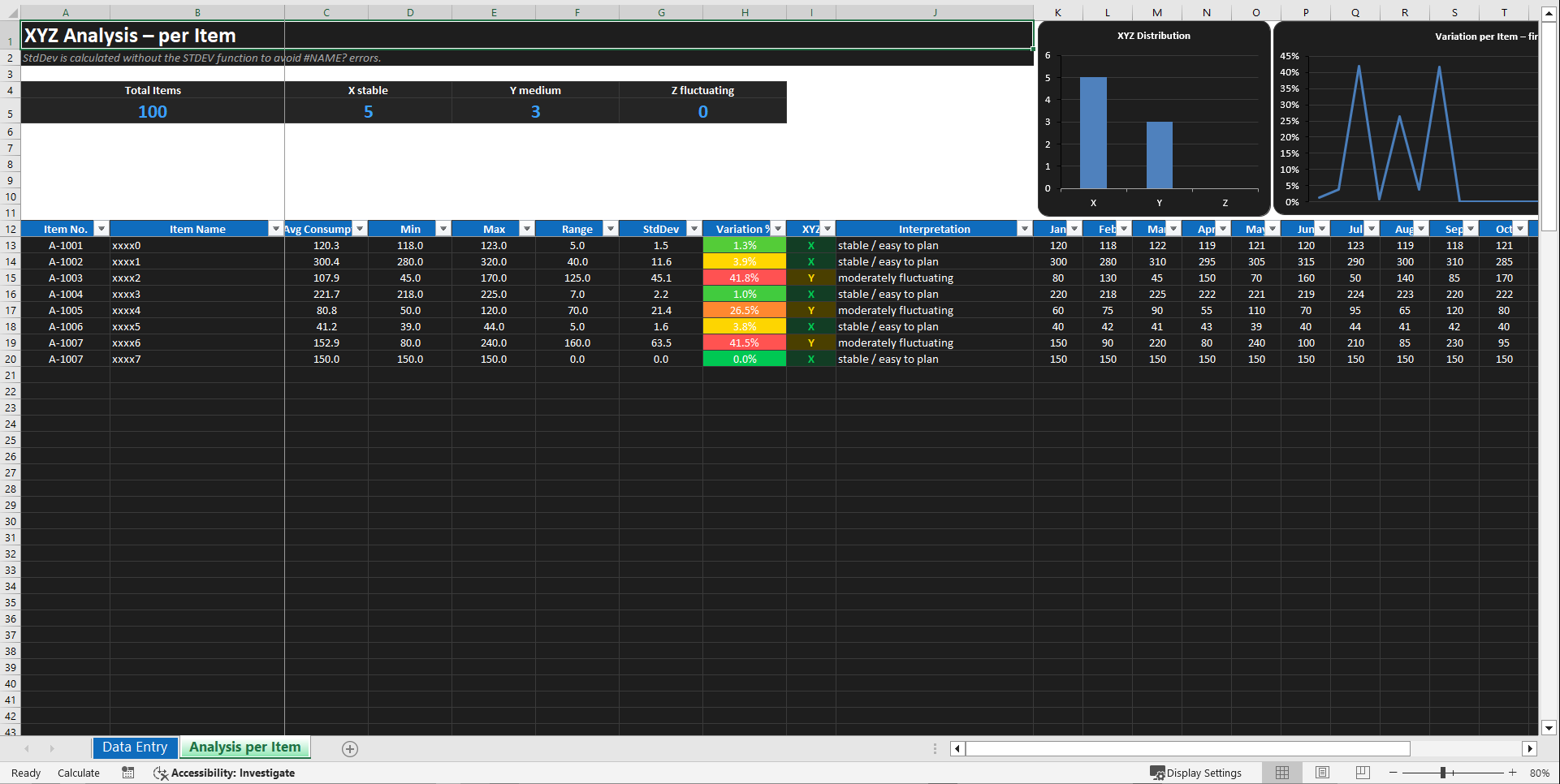Click the X stable count 5
The width and height of the screenshot is (1560, 784).
click(368, 112)
